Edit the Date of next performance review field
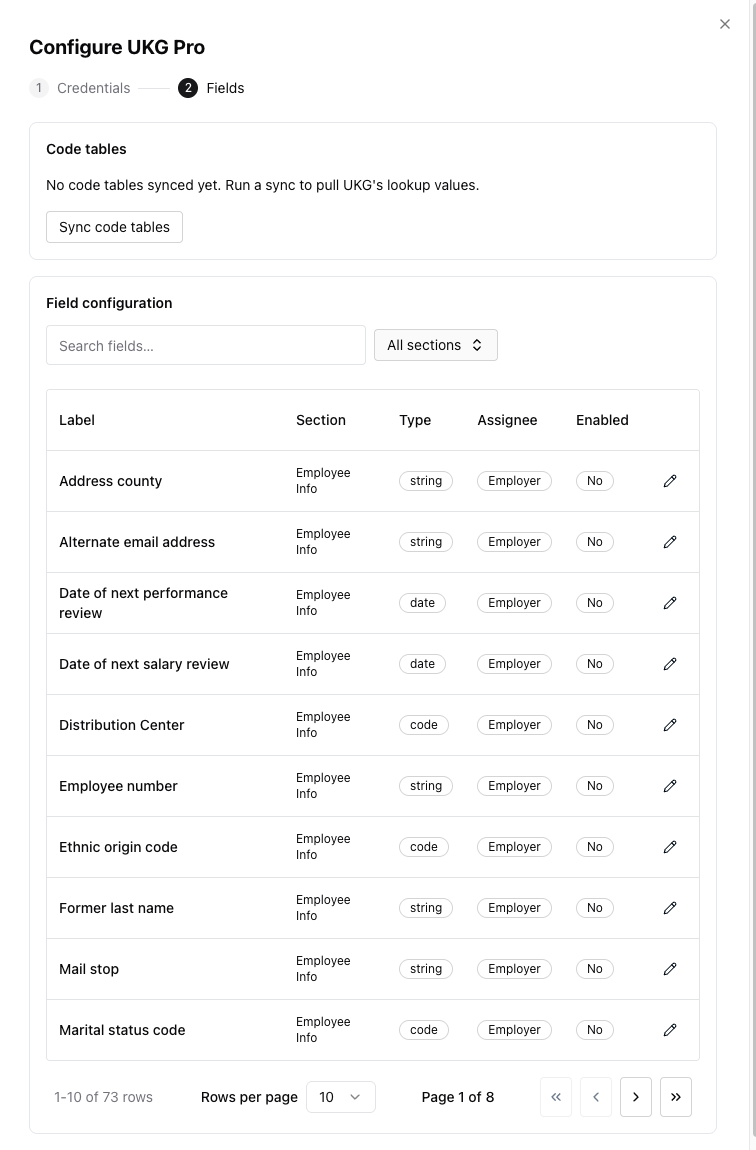Viewport: 756px width, 1150px height. 669,603
